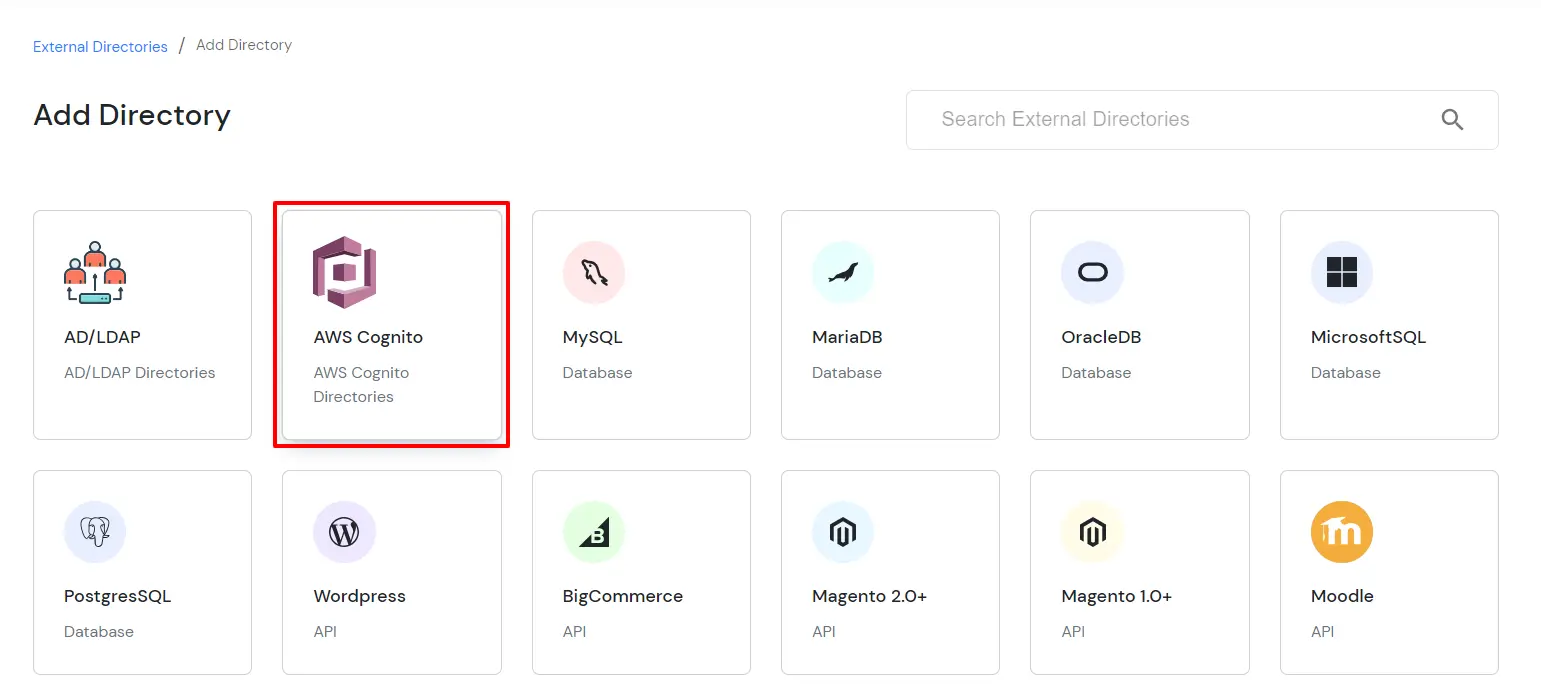
Task: Click the Moodle orange icon
Action: 1342,531
